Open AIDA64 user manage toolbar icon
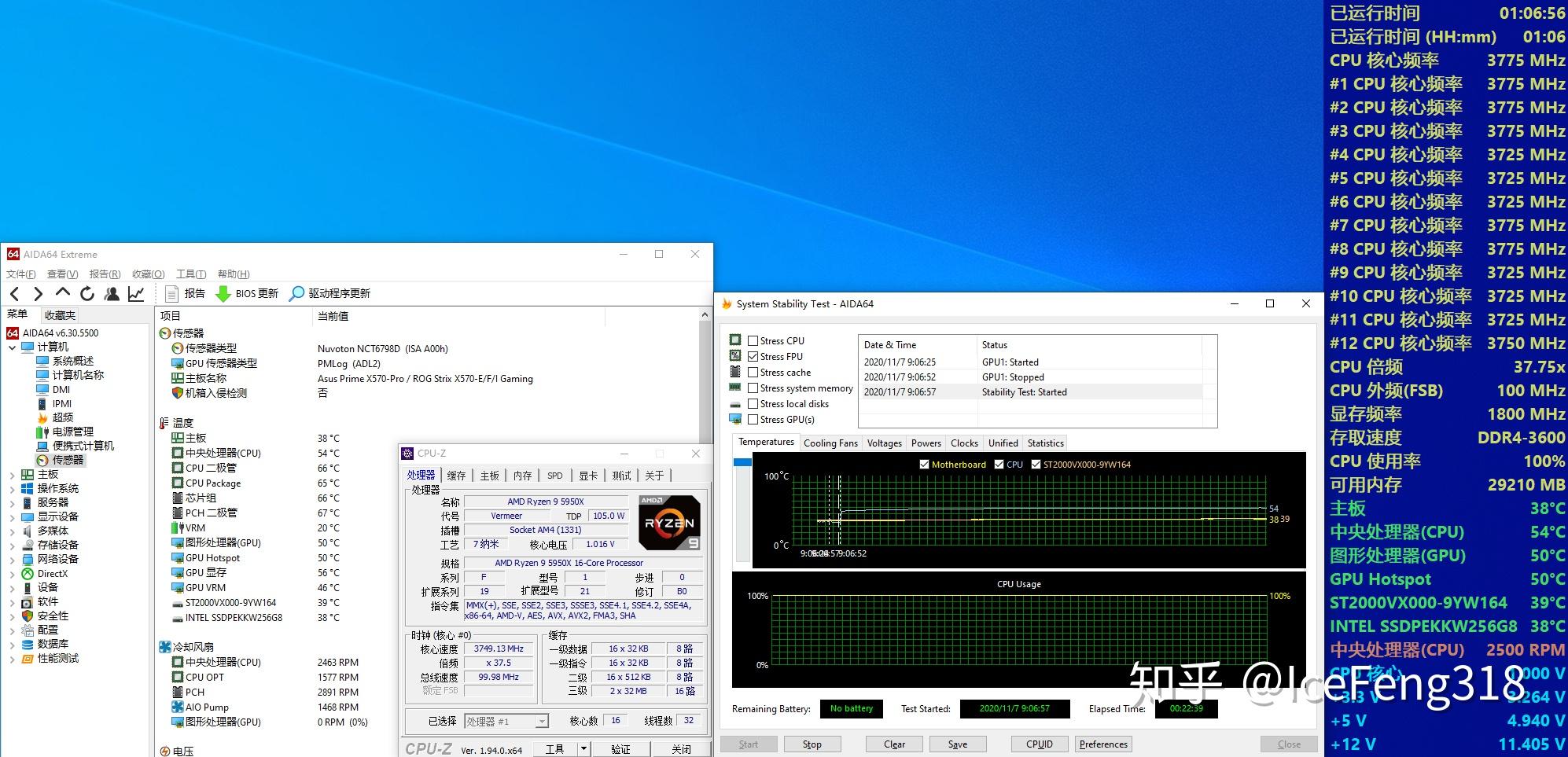Screen dimensions: 1568x757 point(112,294)
